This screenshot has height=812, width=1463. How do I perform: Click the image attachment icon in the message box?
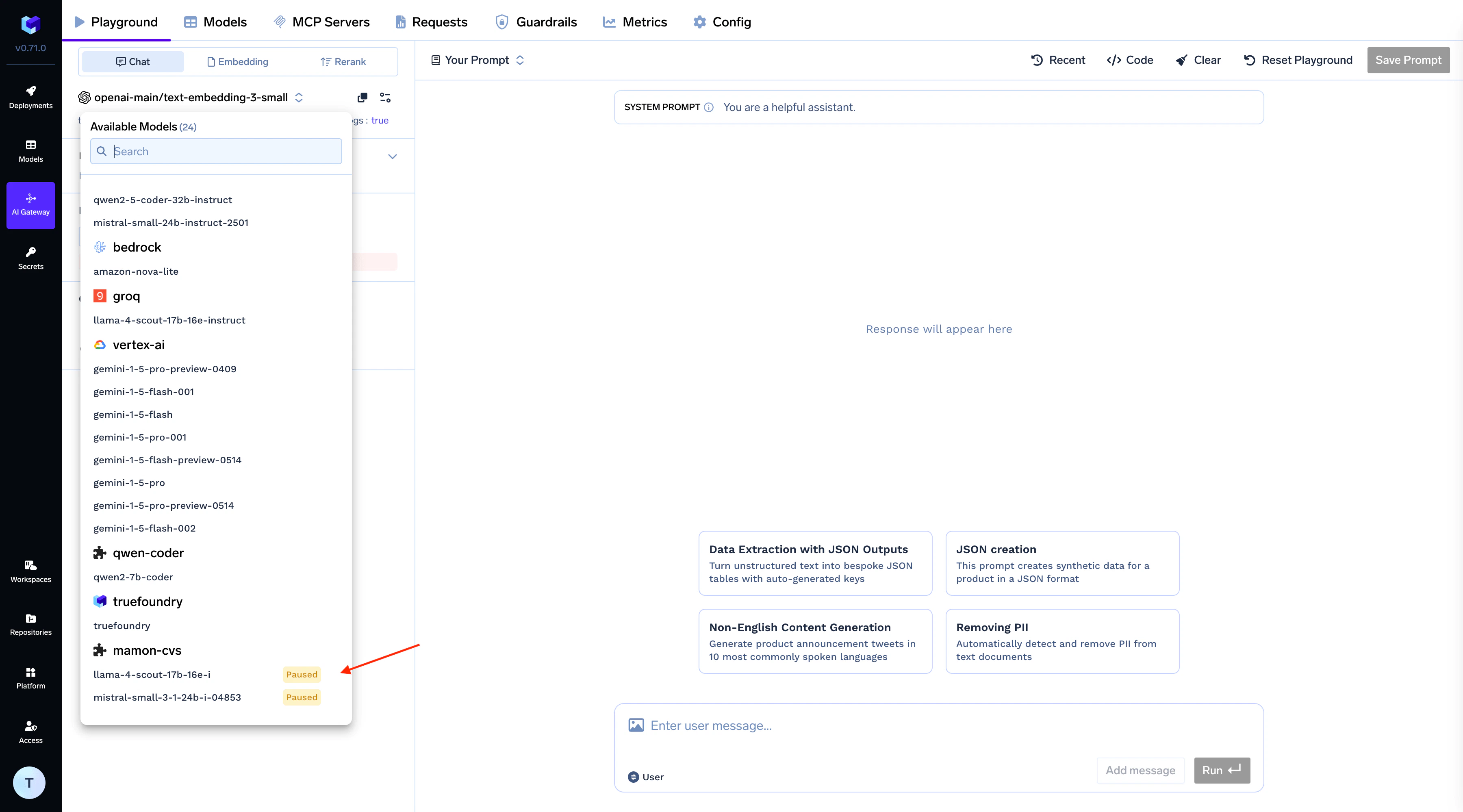[636, 725]
